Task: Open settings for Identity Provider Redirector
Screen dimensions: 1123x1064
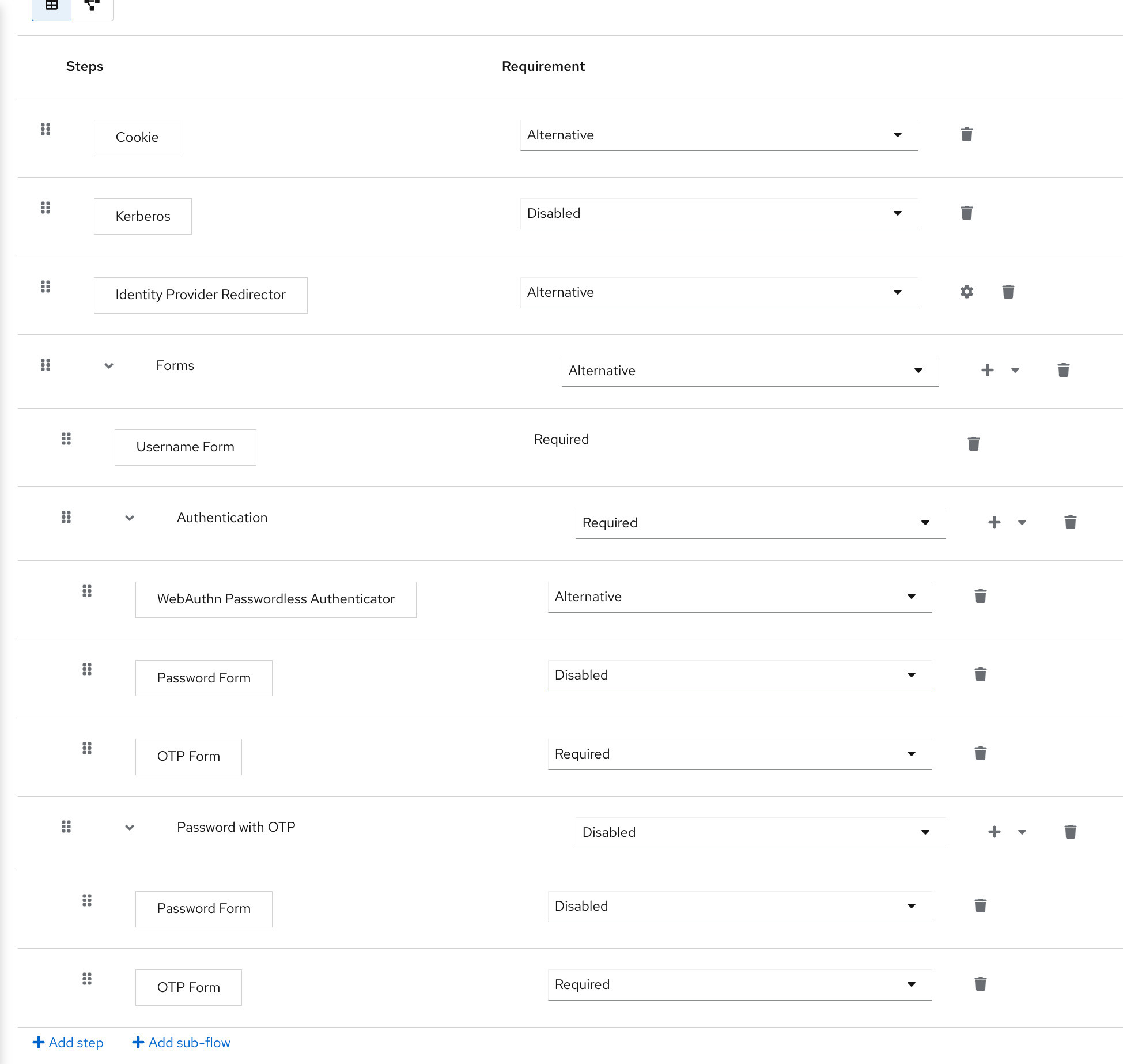Action: coord(966,292)
